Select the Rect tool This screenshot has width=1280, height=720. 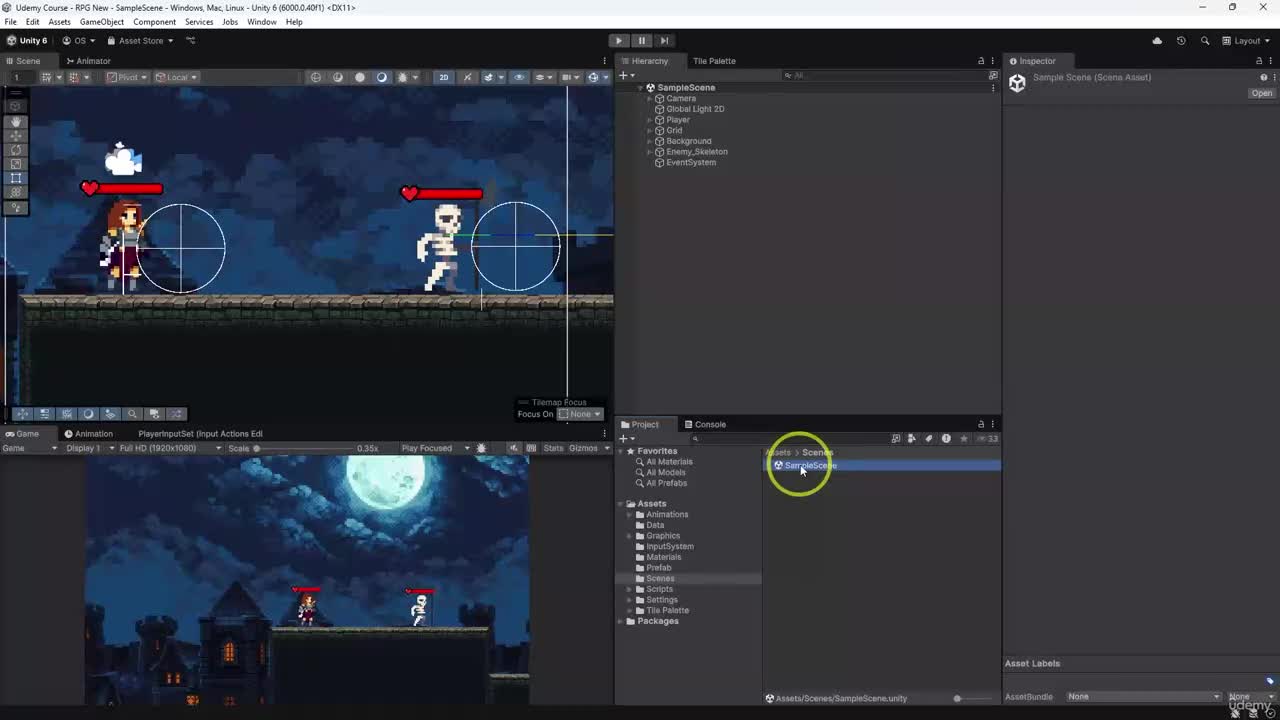[16, 178]
